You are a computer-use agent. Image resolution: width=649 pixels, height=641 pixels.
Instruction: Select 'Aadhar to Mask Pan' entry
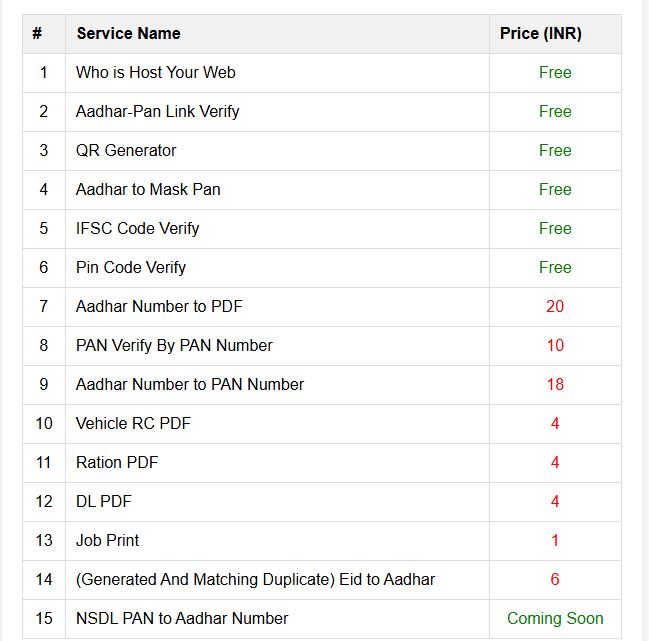click(x=148, y=189)
